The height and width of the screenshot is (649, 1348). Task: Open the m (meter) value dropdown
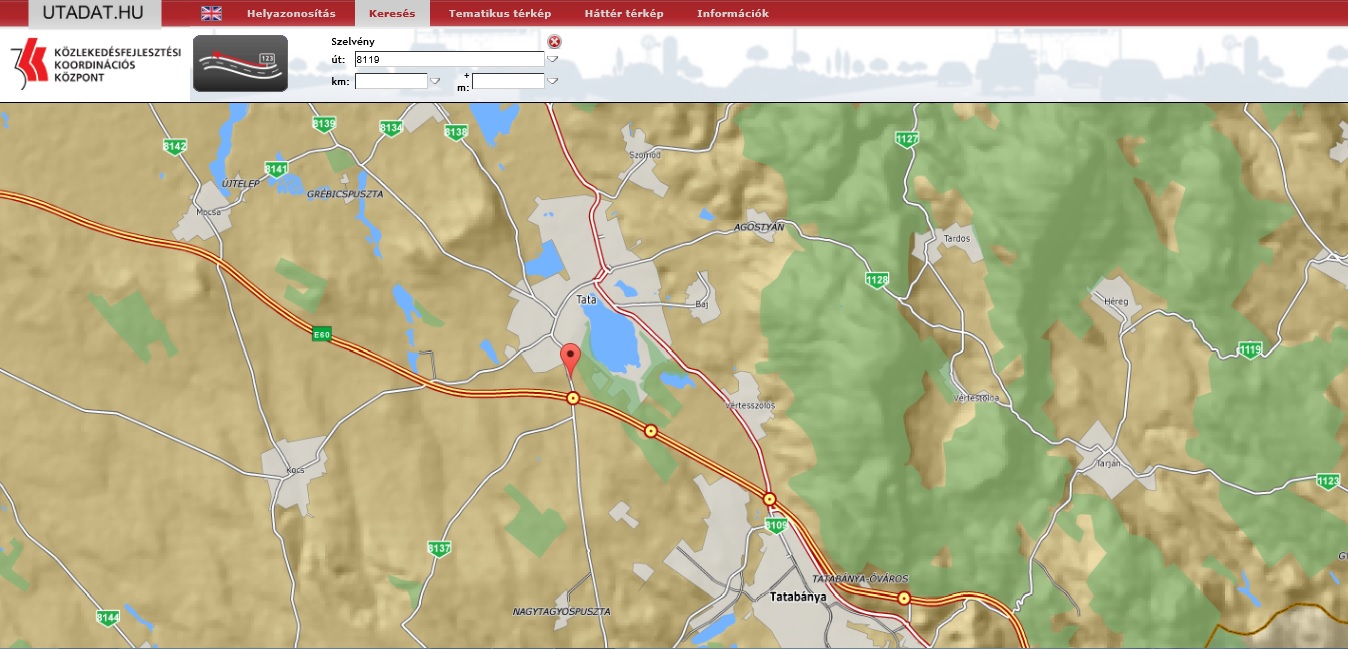[552, 81]
